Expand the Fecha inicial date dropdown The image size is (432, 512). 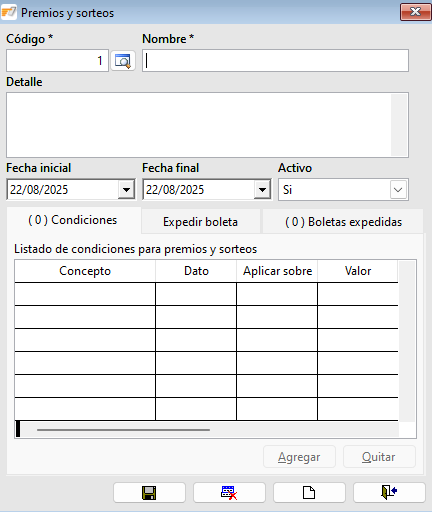tap(126, 190)
